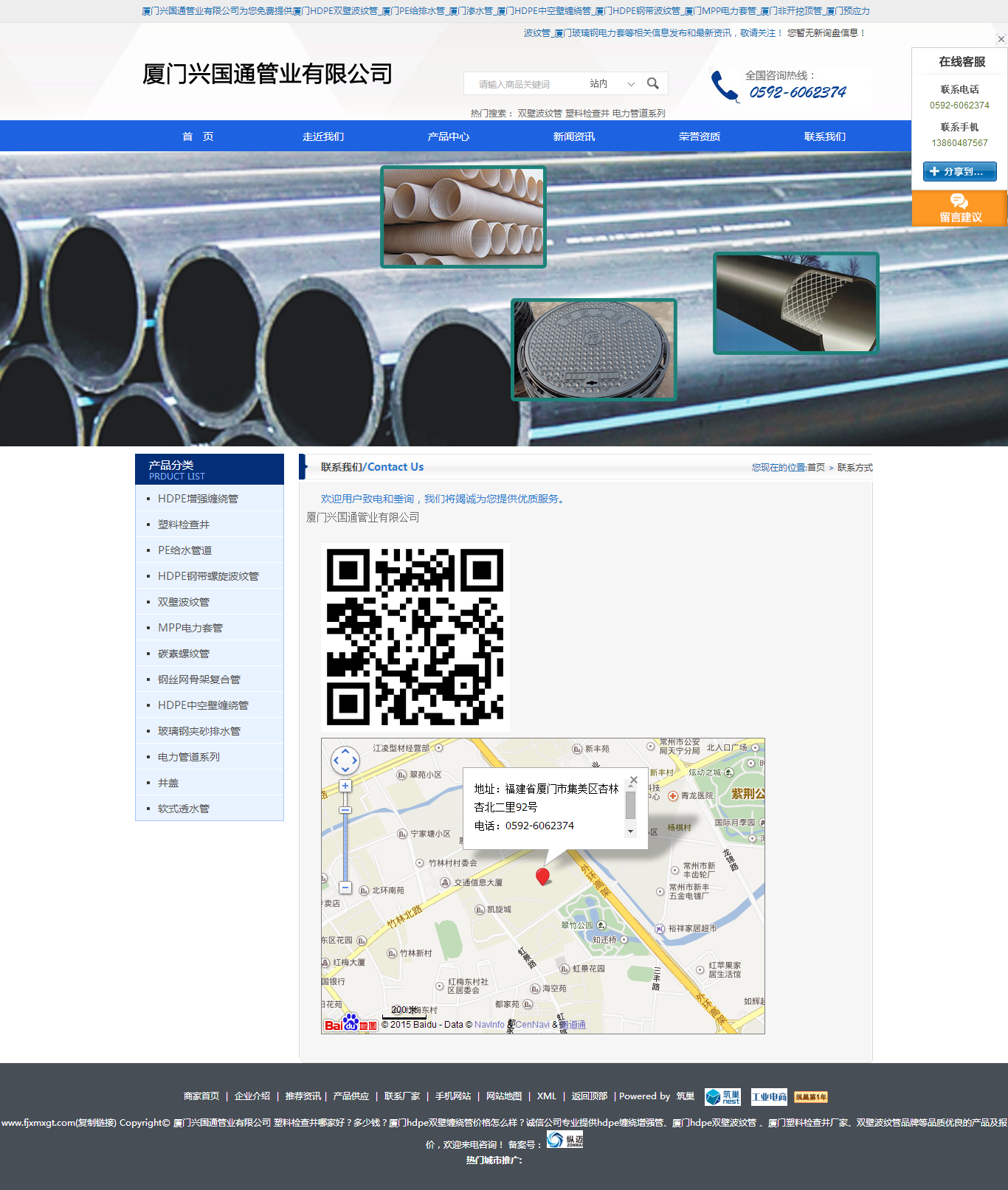The height and width of the screenshot is (1190, 1008).
Task: Select 塑料检查井 product category
Action: click(184, 525)
